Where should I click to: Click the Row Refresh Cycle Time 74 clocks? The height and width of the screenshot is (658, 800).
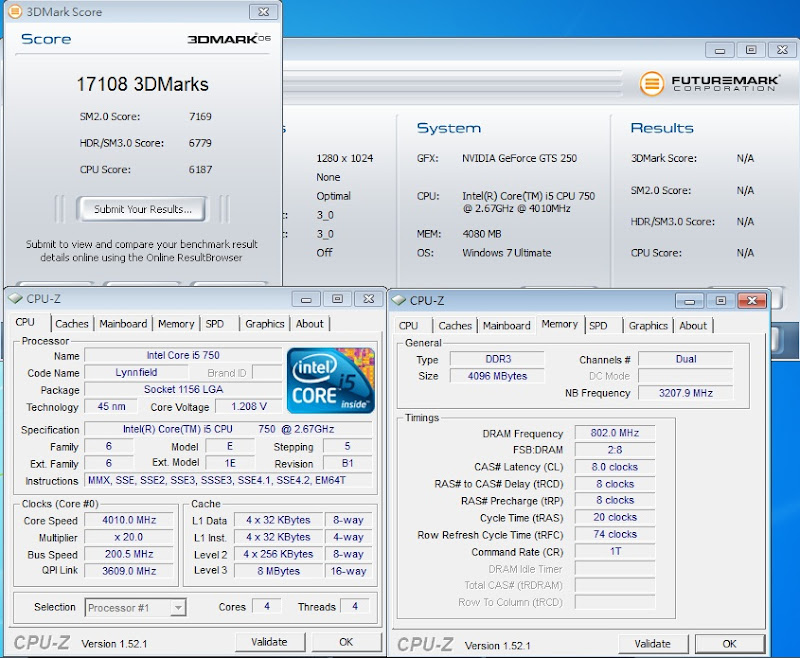(615, 535)
